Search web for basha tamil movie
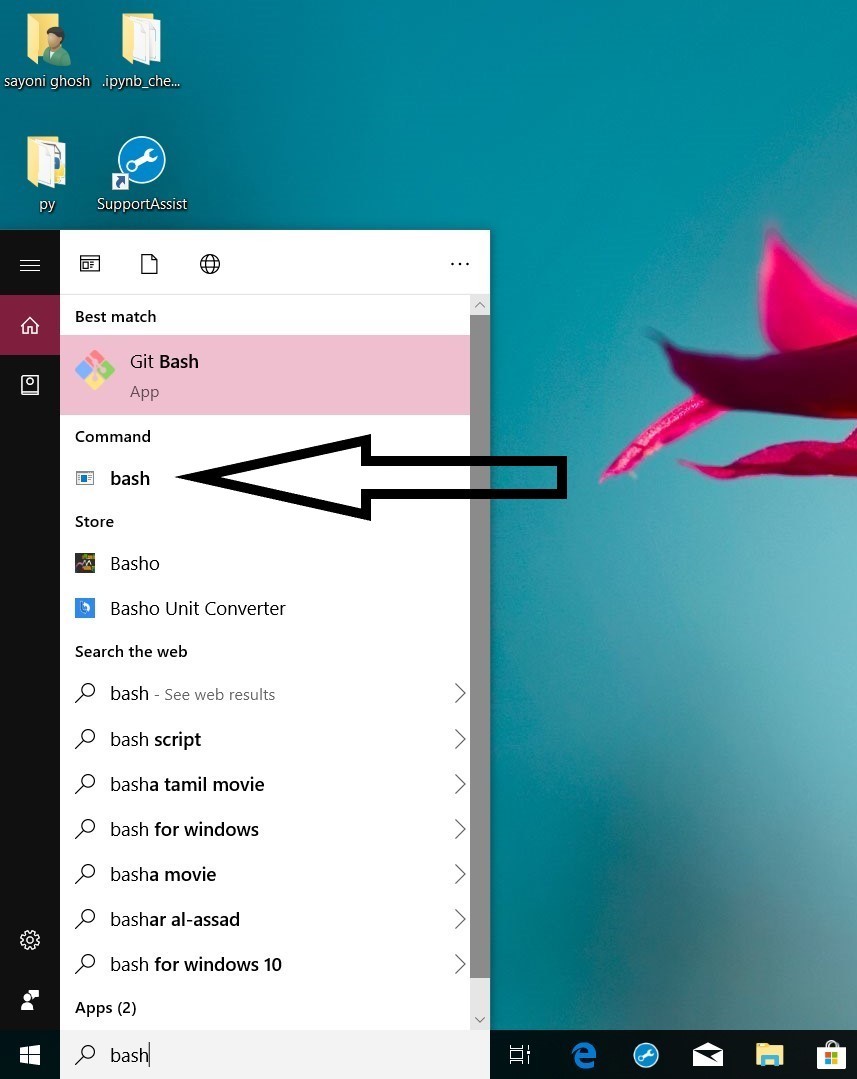The image size is (857, 1079). click(x=265, y=784)
